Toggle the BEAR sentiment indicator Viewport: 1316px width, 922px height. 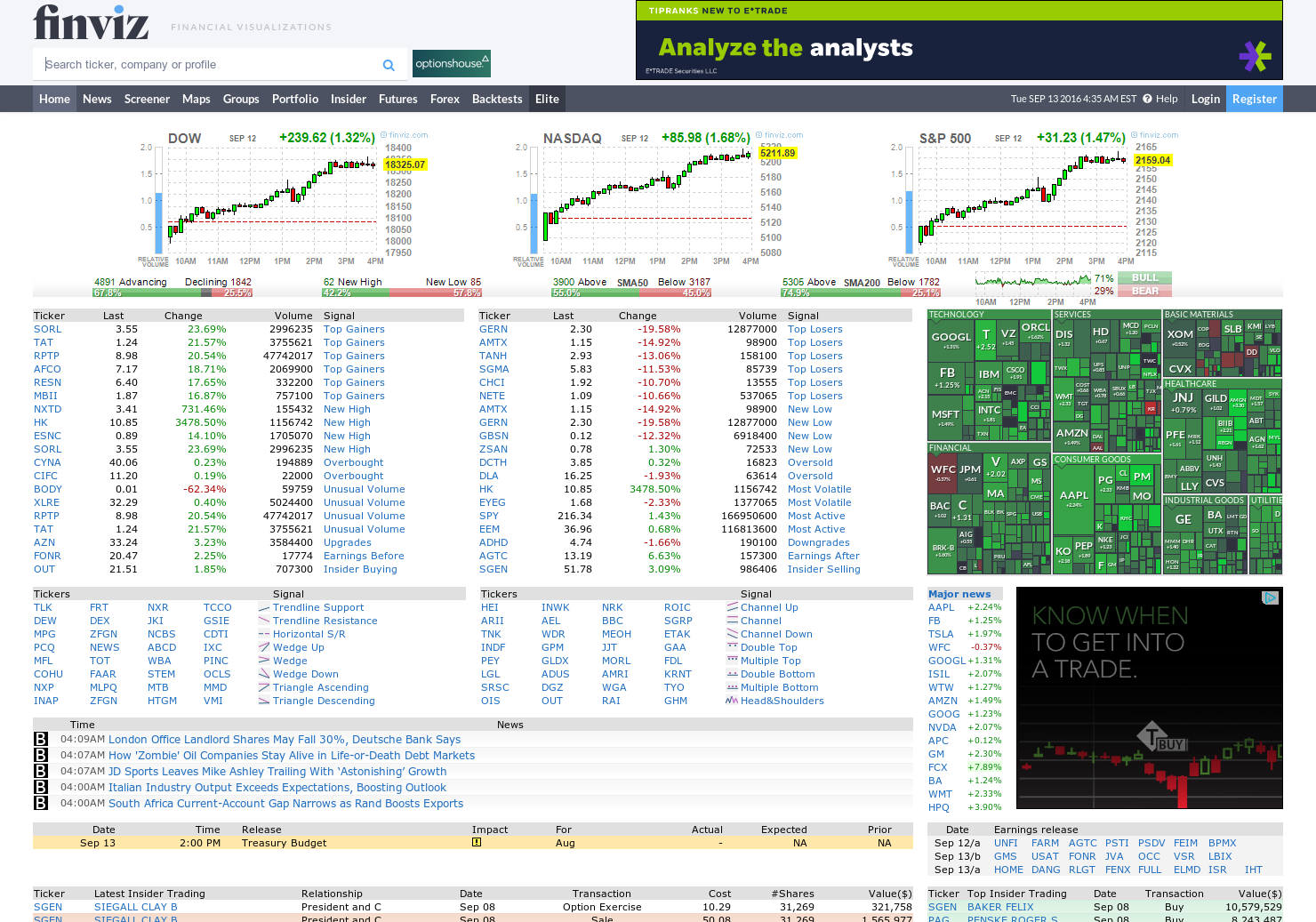1144,291
